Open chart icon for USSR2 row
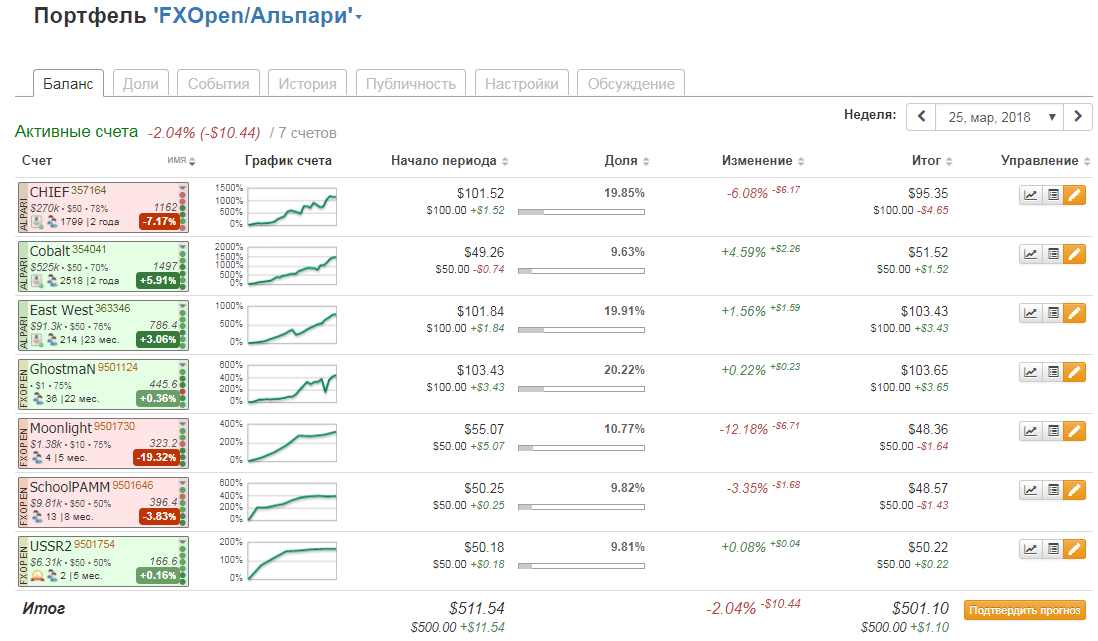 pos(1030,550)
